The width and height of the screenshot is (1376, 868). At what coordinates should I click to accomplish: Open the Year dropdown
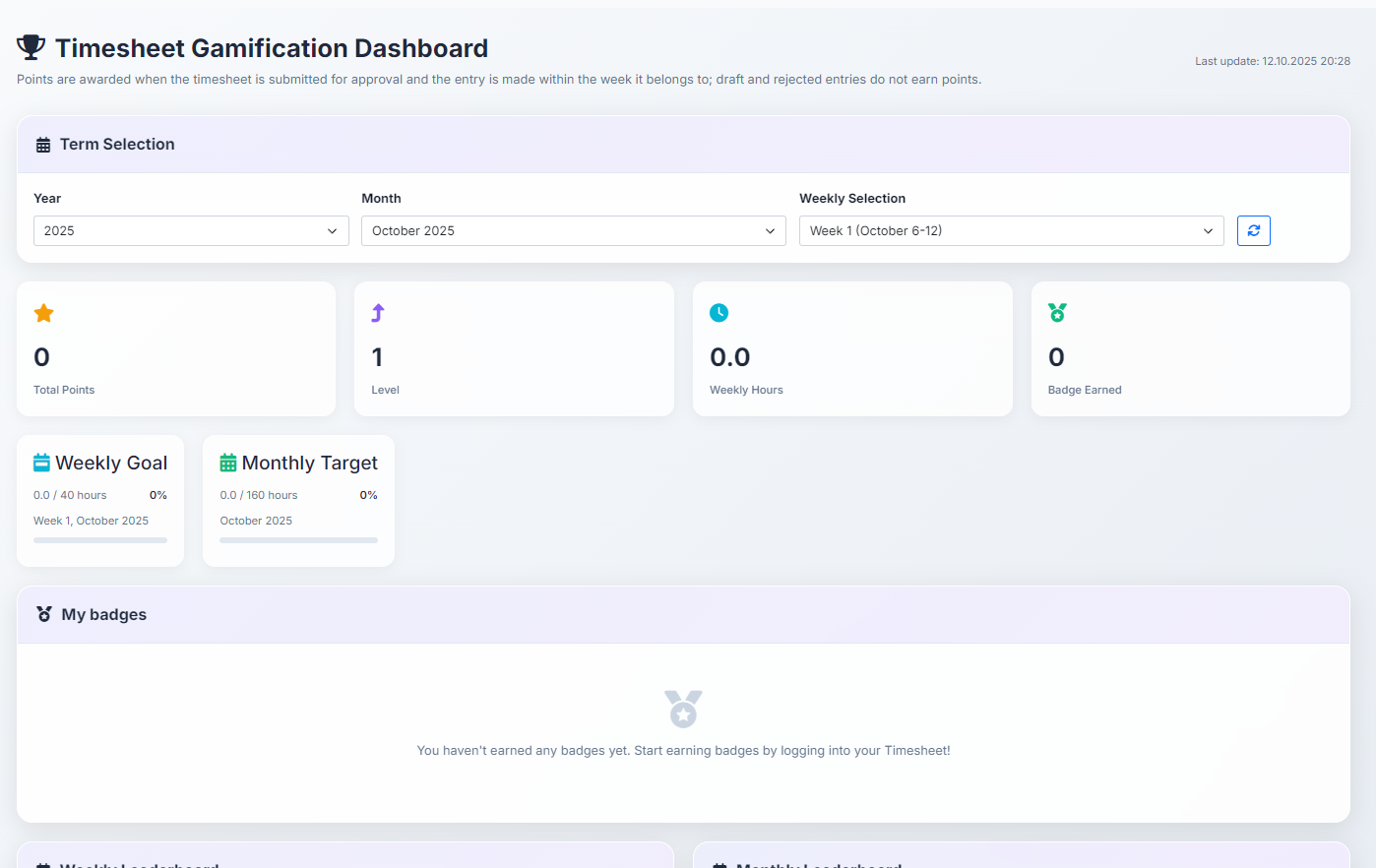point(191,230)
